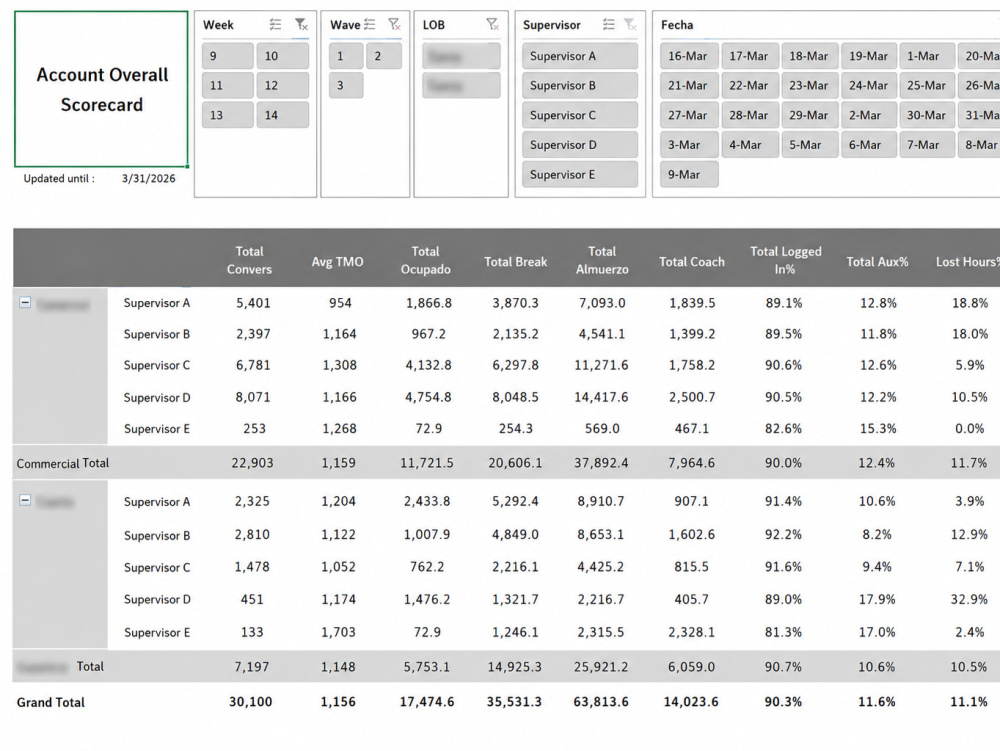The image size is (1000, 751).
Task: Click the Total Convers column header
Action: [x=249, y=260]
